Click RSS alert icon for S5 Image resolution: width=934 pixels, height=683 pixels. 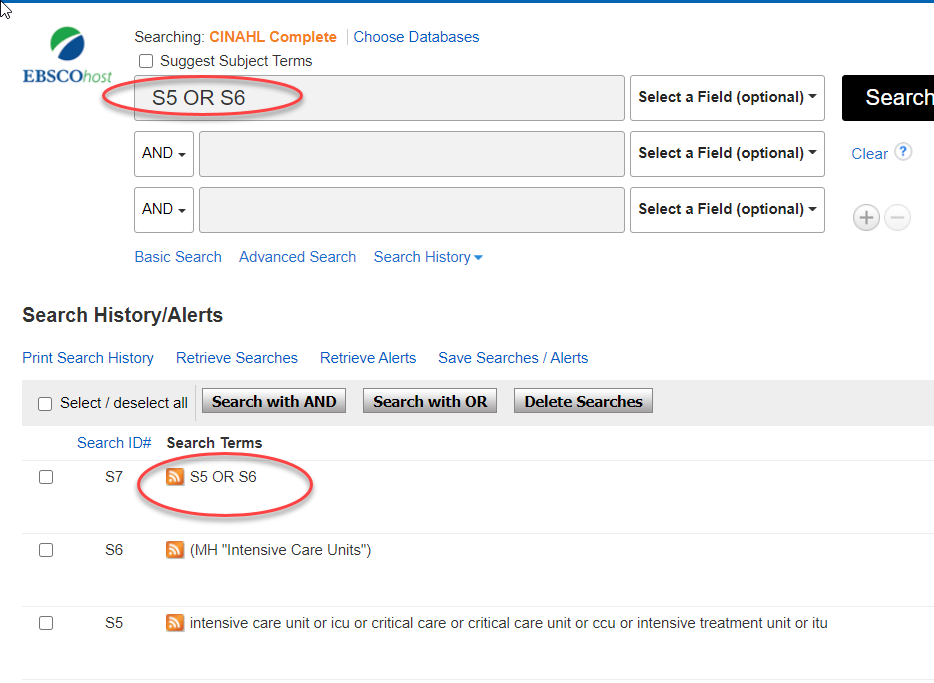point(175,623)
